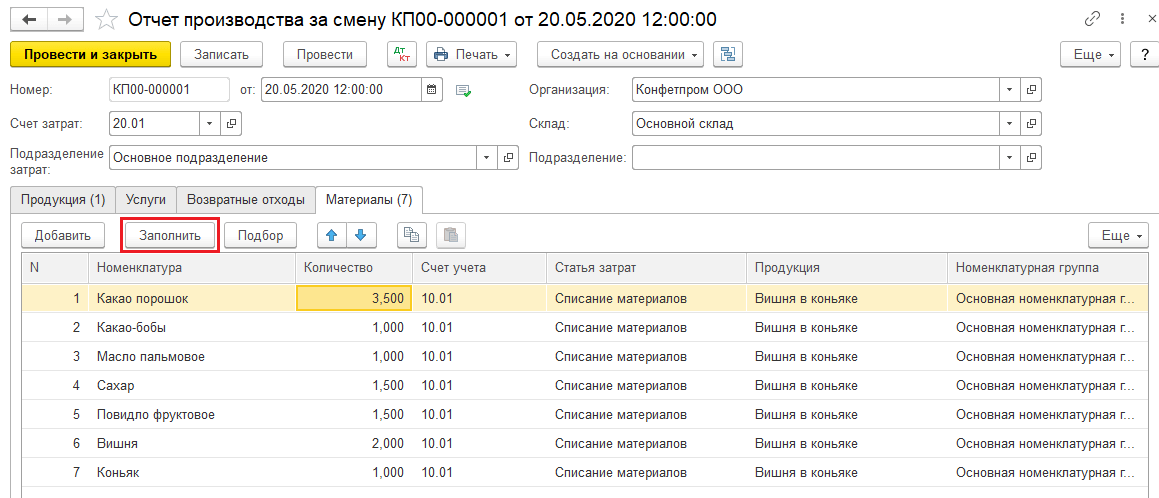Click the Заполнить button
The image size is (1159, 498).
pyautogui.click(x=170, y=235)
